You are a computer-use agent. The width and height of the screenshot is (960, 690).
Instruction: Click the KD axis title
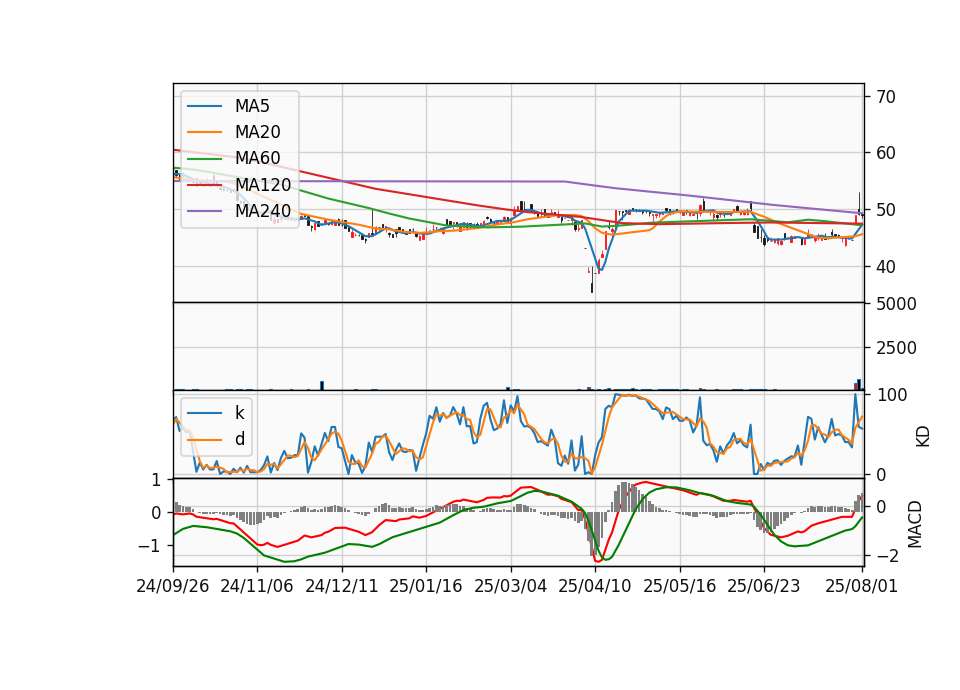pos(923,436)
